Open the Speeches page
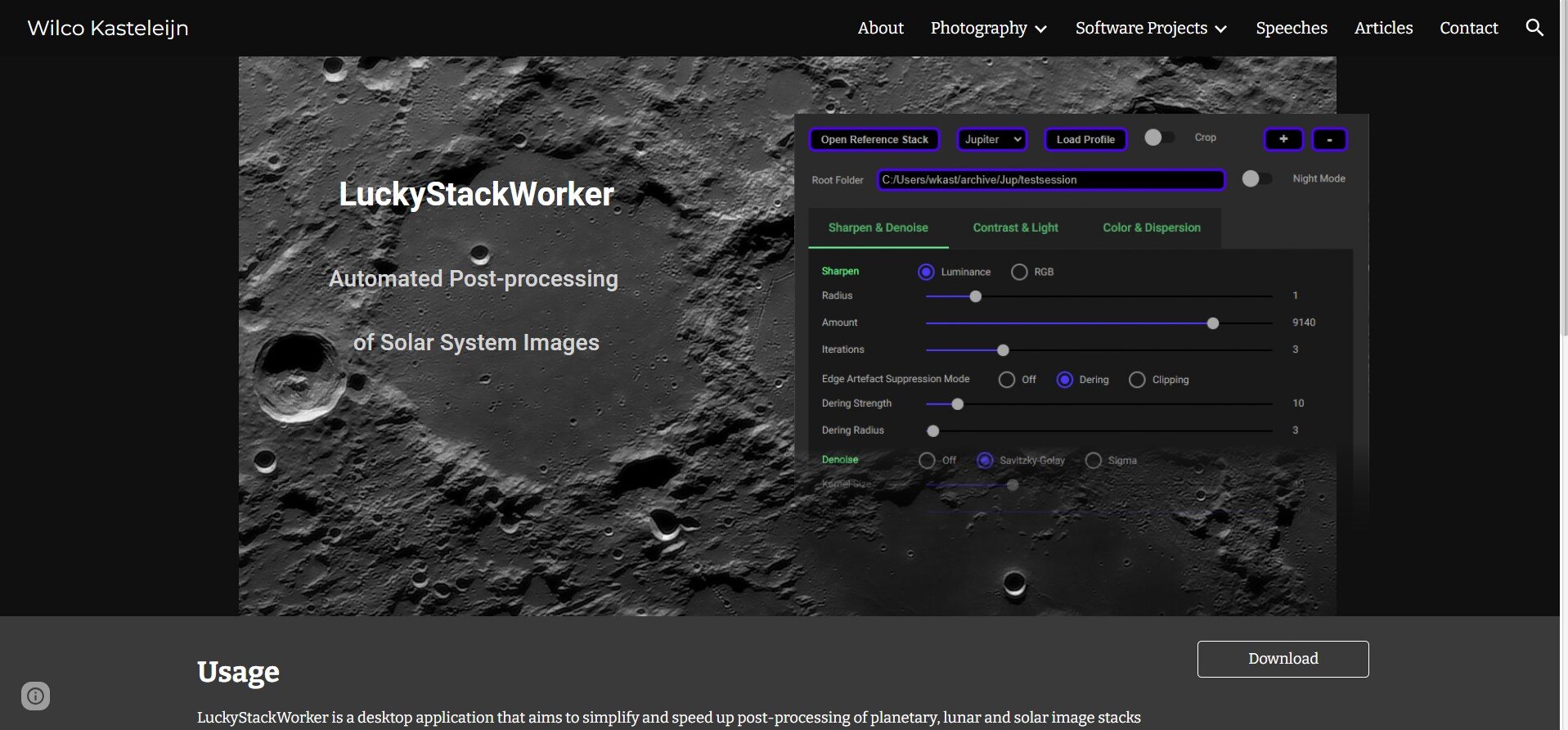The image size is (1568, 730). click(x=1292, y=28)
